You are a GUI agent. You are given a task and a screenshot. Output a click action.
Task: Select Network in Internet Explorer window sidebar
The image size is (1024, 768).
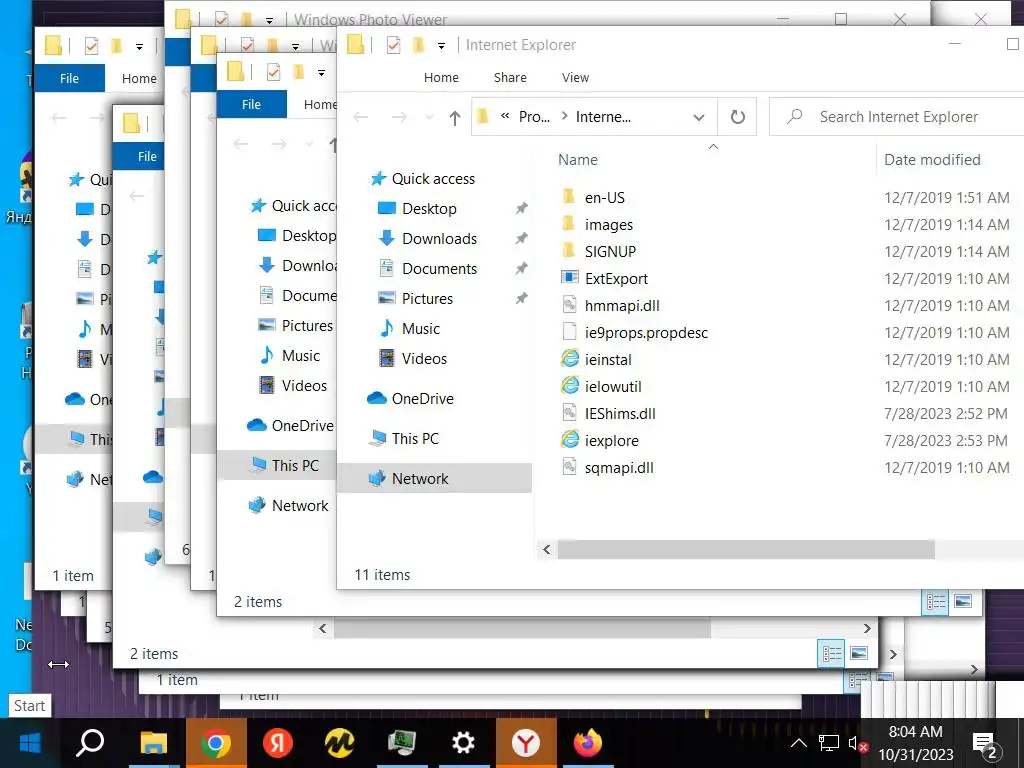(x=420, y=479)
